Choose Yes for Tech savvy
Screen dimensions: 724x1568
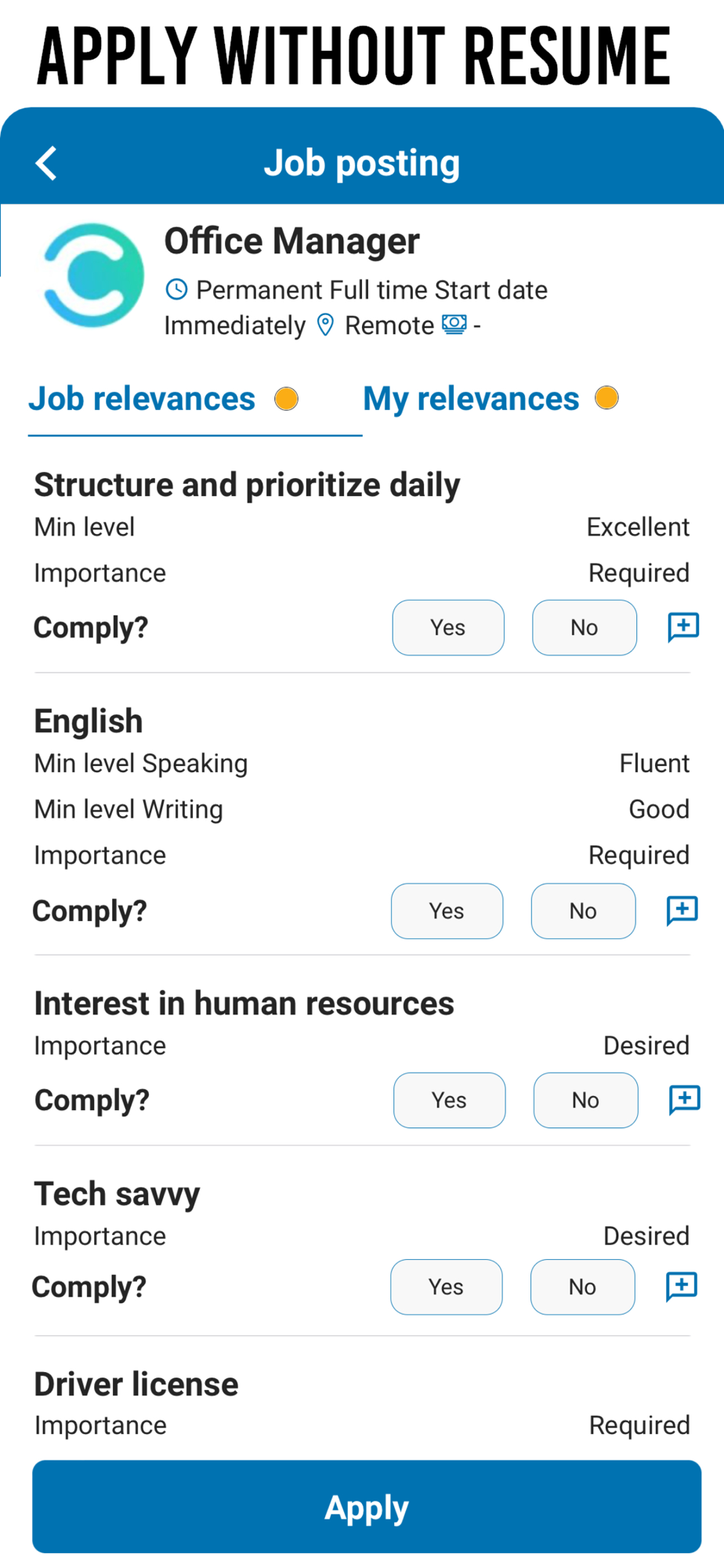tap(446, 1287)
